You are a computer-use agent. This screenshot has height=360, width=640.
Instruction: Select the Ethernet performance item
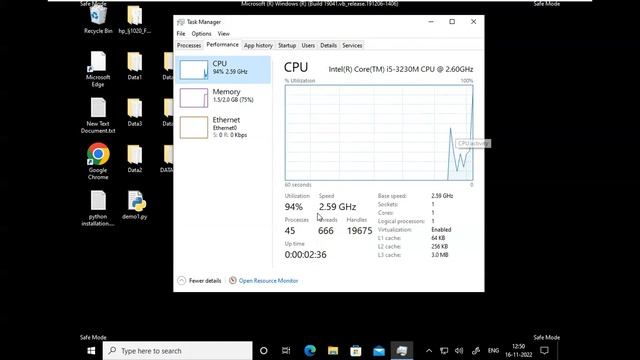223,127
